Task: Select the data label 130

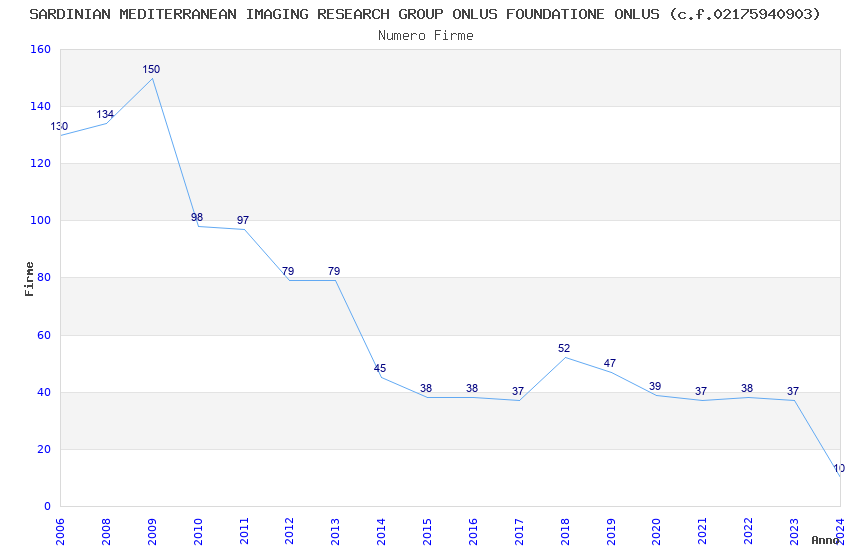Action: tap(60, 126)
